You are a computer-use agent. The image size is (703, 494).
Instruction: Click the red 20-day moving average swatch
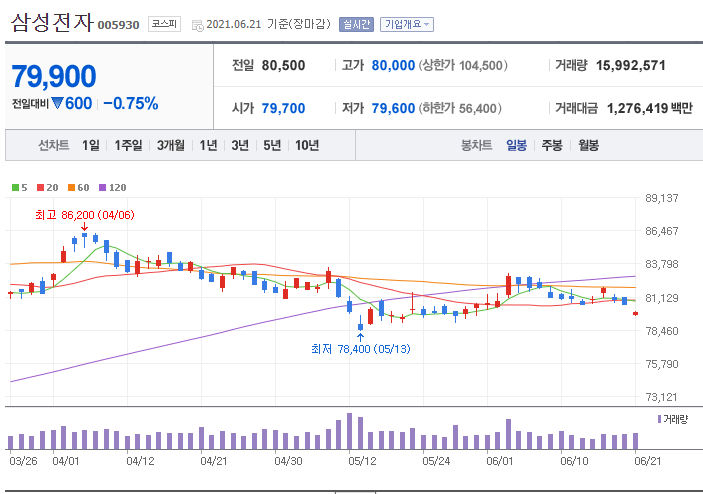pos(41,187)
